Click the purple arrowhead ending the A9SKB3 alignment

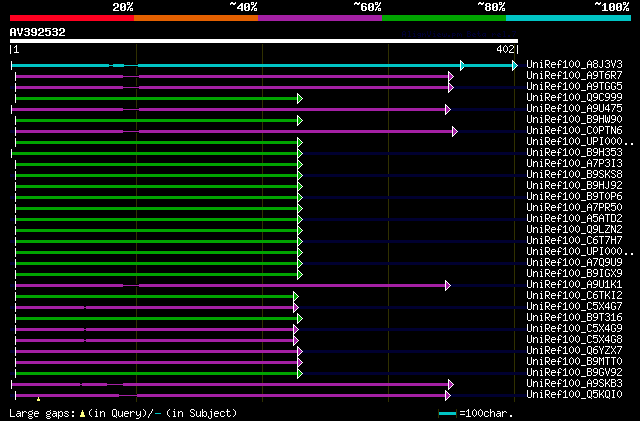(x=451, y=385)
